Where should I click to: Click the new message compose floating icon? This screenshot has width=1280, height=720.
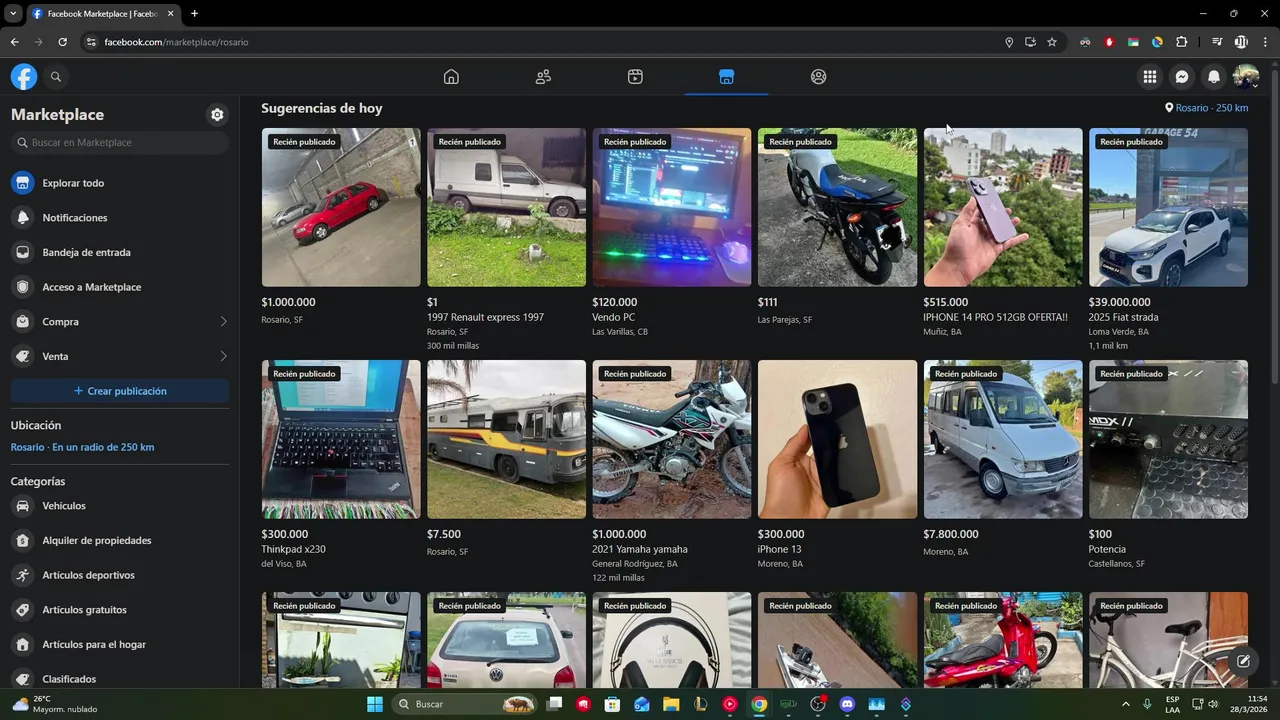pyautogui.click(x=1243, y=661)
